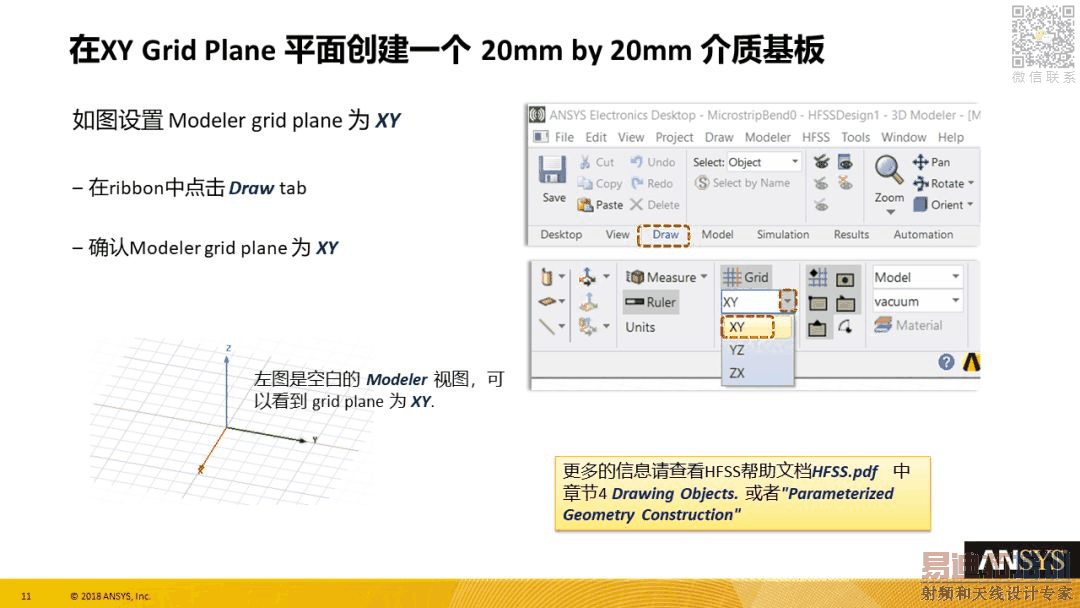The image size is (1080, 608).
Task: Click the draw line icon
Action: 547,326
